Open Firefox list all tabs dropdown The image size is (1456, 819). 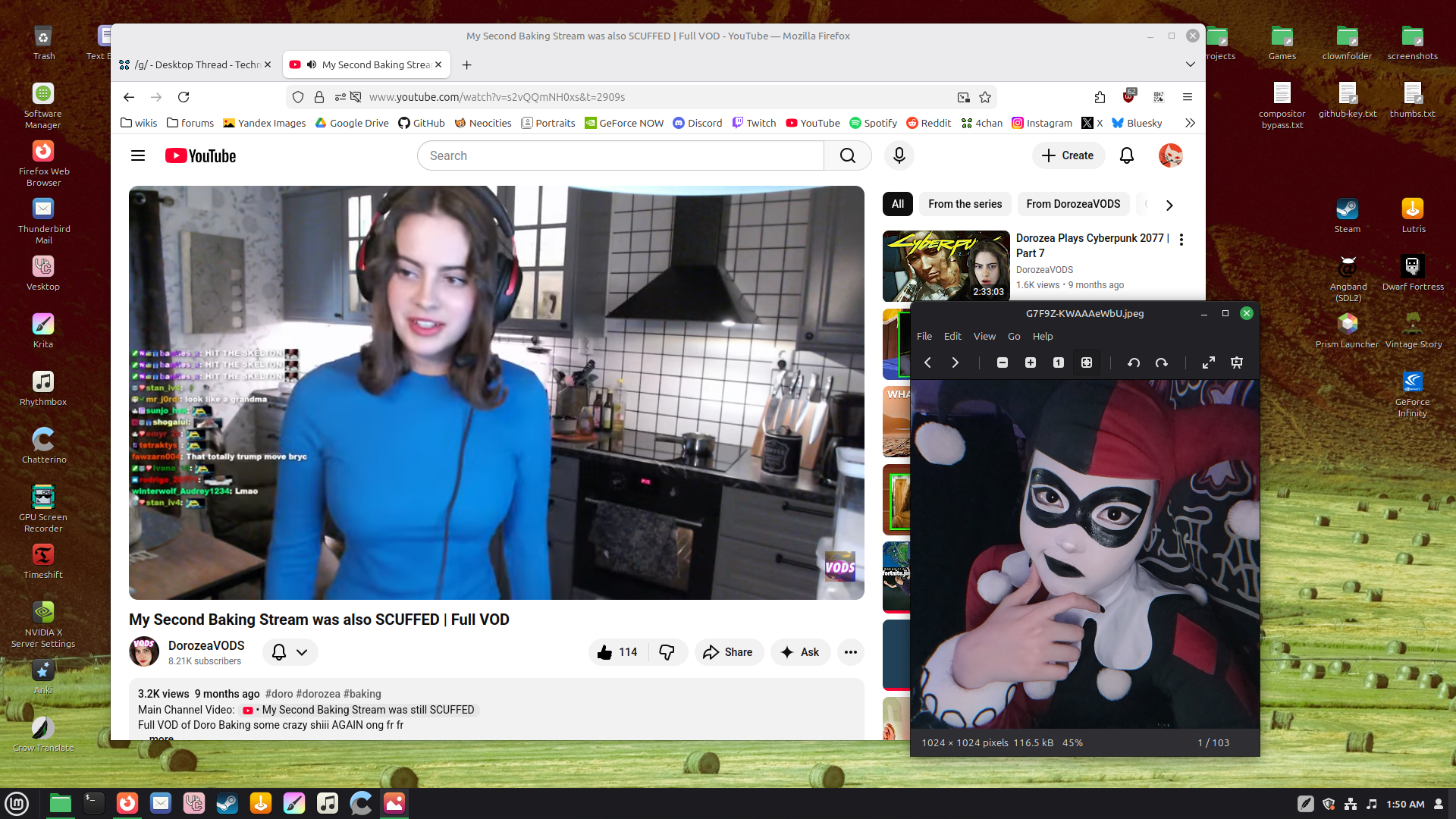point(1190,64)
